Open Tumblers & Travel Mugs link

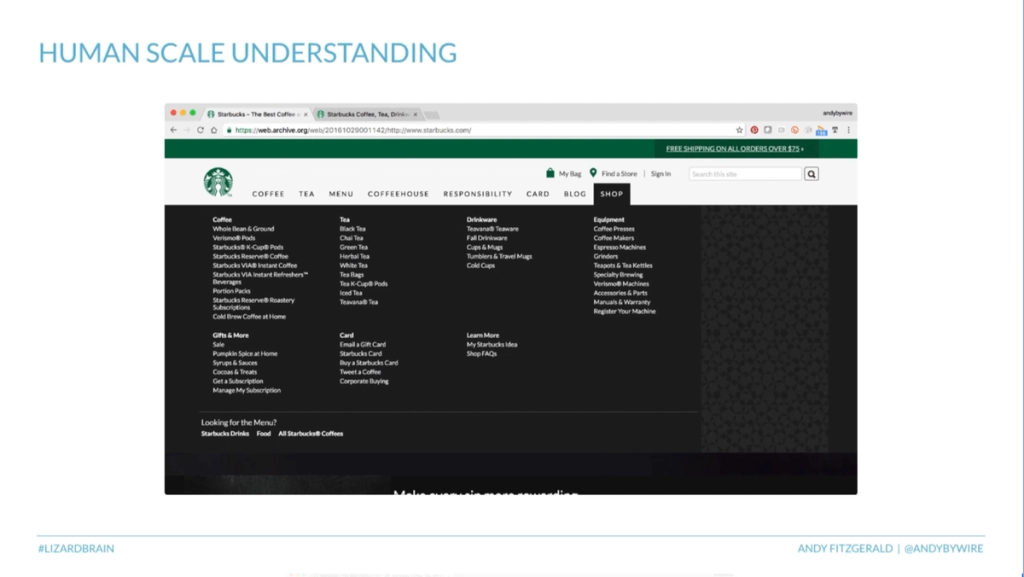[x=499, y=257]
